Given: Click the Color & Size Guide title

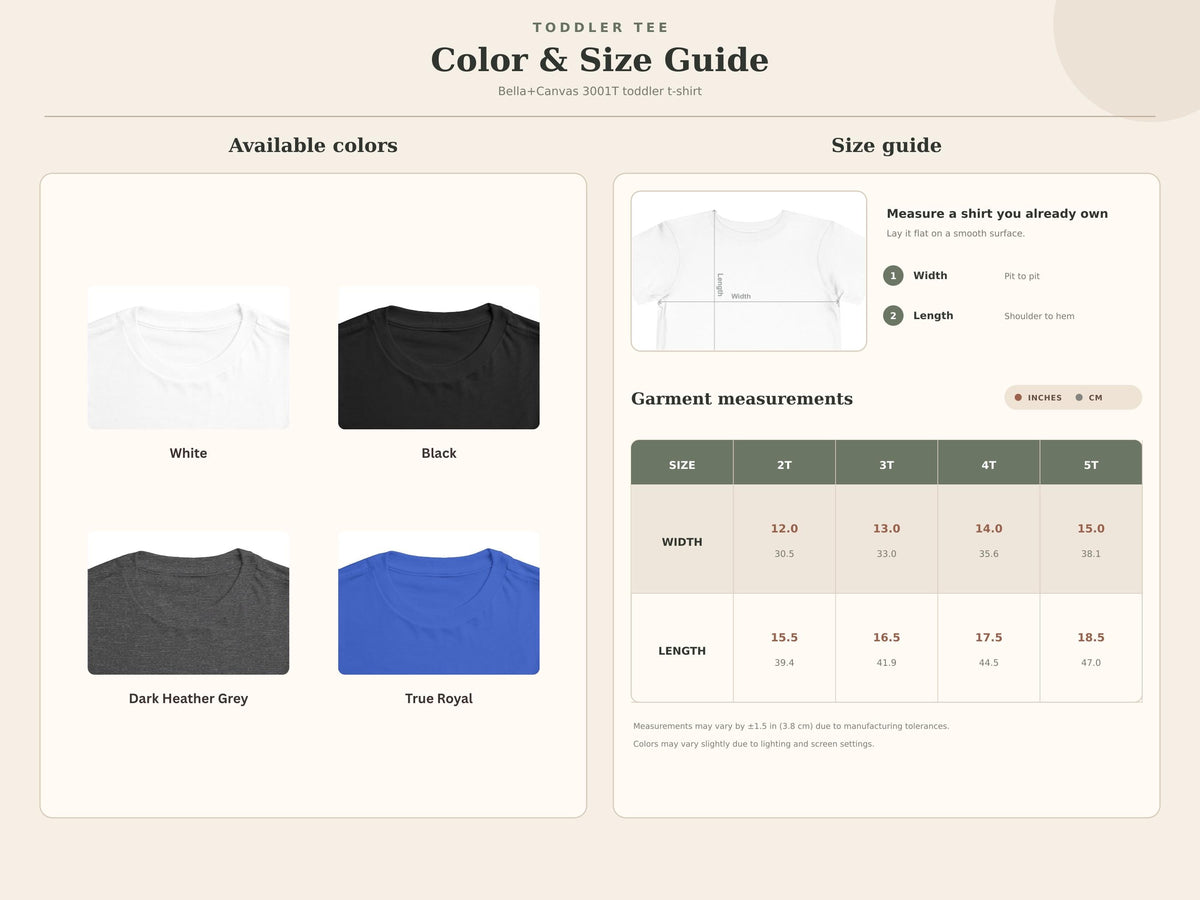Looking at the screenshot, I should (600, 60).
